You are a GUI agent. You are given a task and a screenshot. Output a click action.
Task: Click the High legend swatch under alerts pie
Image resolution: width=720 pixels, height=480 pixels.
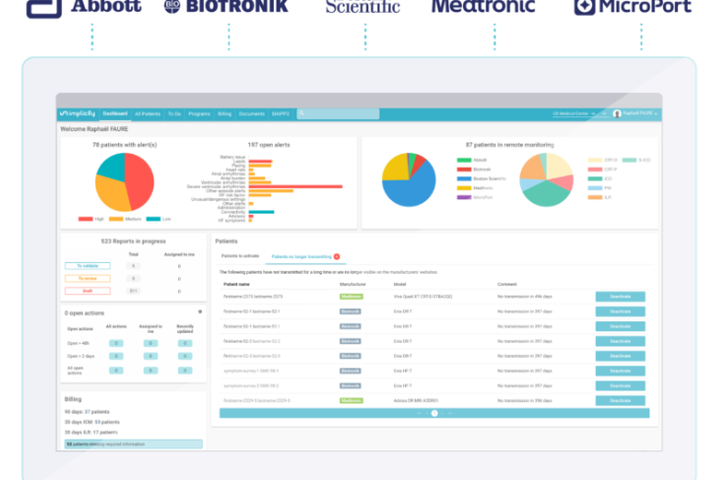85,219
